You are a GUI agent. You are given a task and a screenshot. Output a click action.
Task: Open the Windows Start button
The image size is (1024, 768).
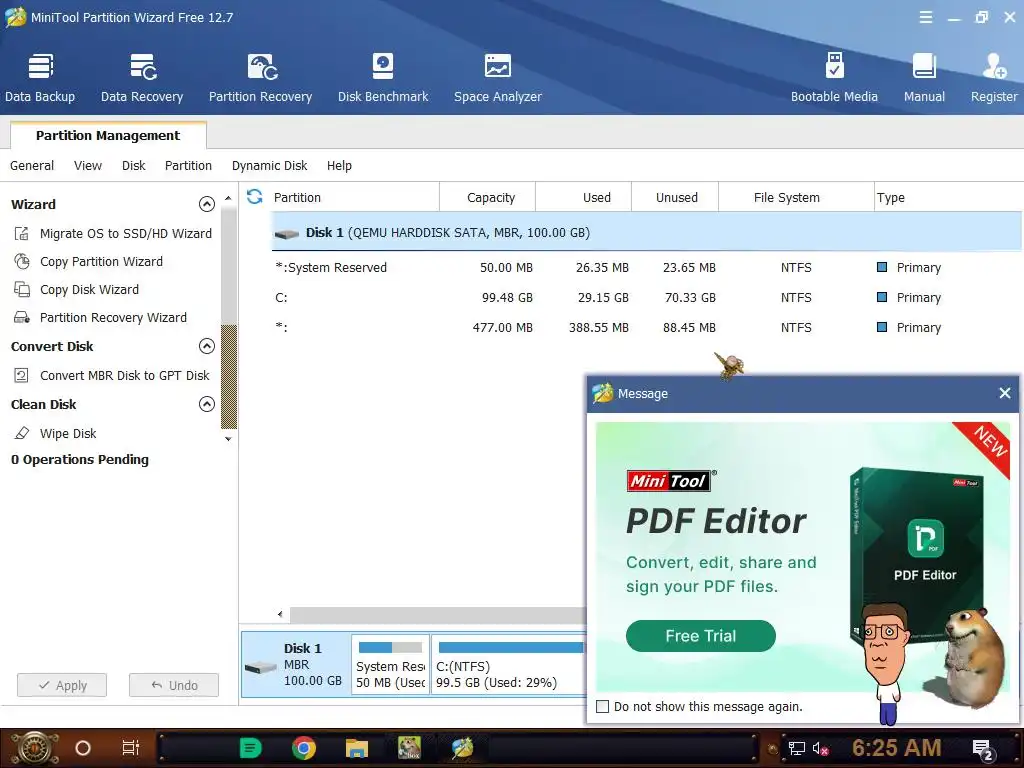pos(35,748)
